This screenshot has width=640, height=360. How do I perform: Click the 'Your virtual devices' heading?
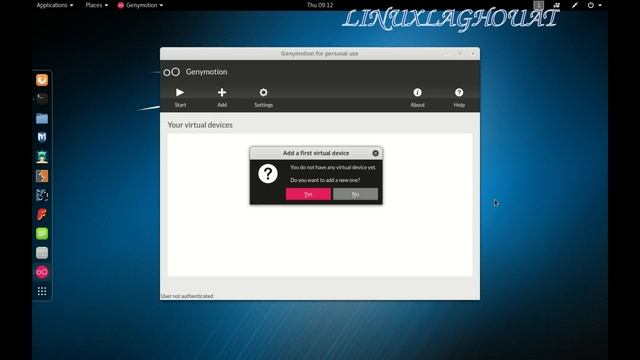tap(200, 125)
